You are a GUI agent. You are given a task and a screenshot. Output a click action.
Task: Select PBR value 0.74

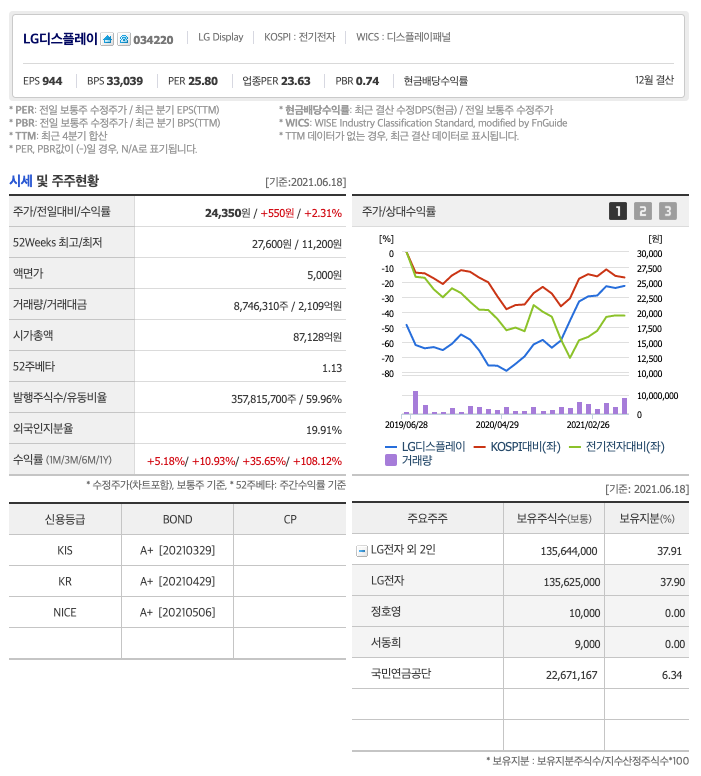(367, 81)
